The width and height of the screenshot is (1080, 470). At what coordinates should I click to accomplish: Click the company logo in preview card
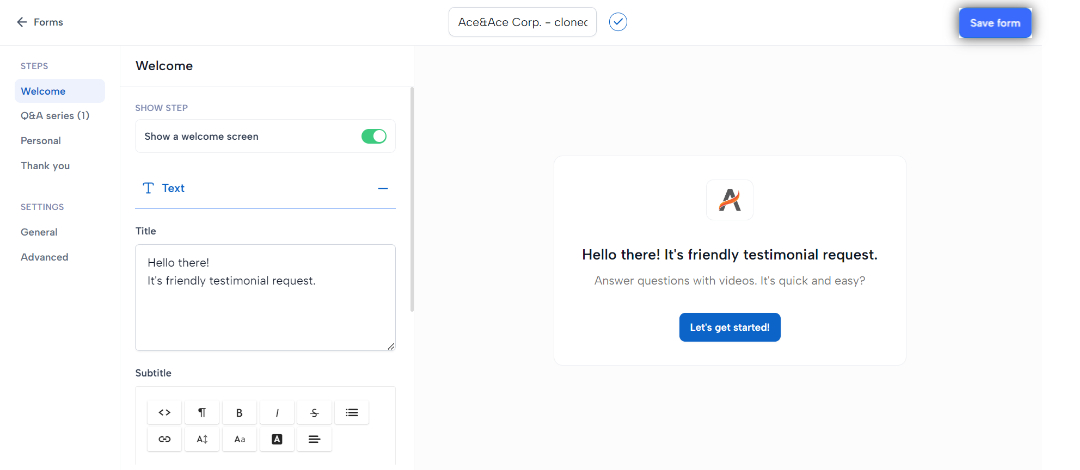tap(729, 200)
